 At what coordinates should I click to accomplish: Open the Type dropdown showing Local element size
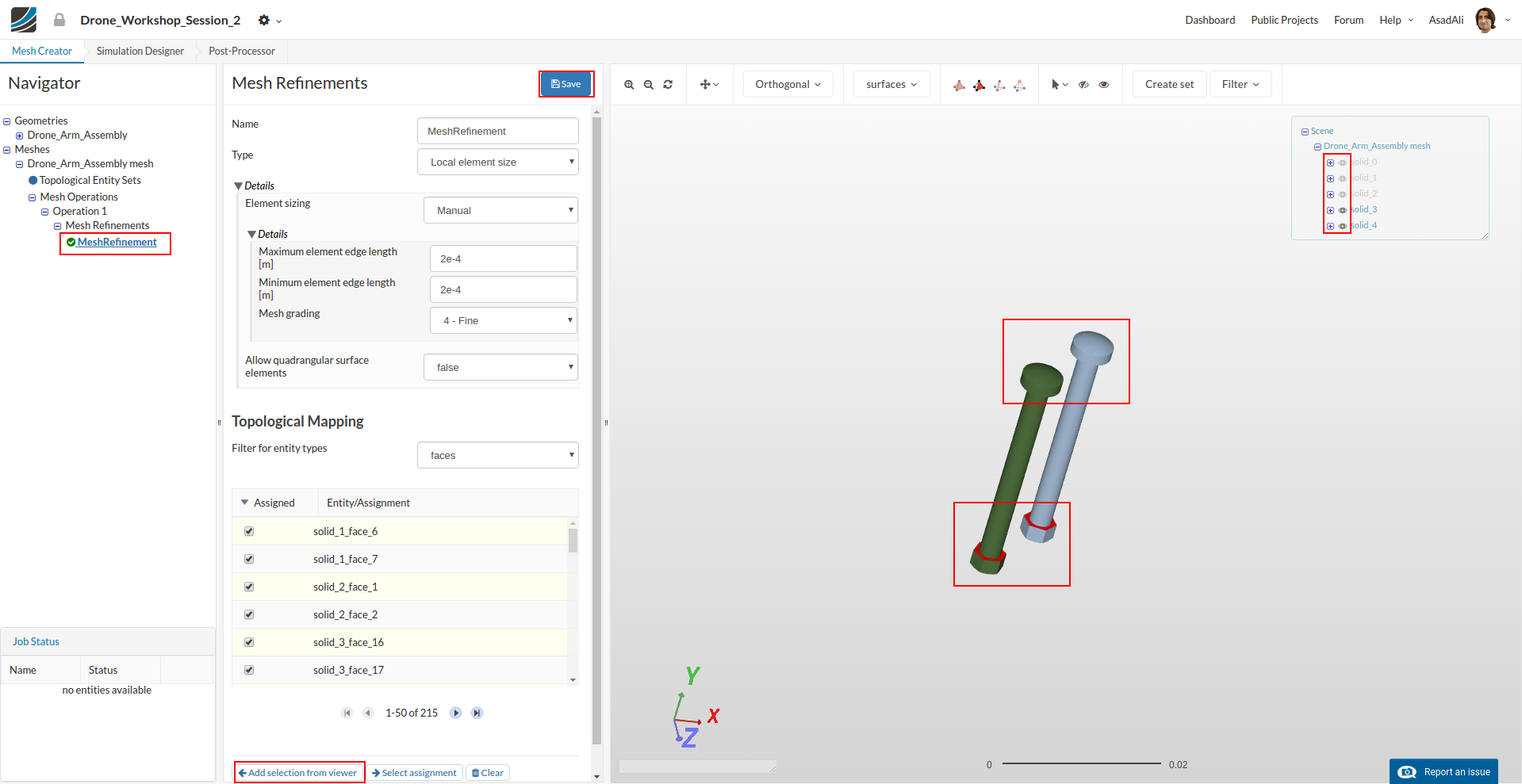click(x=498, y=162)
